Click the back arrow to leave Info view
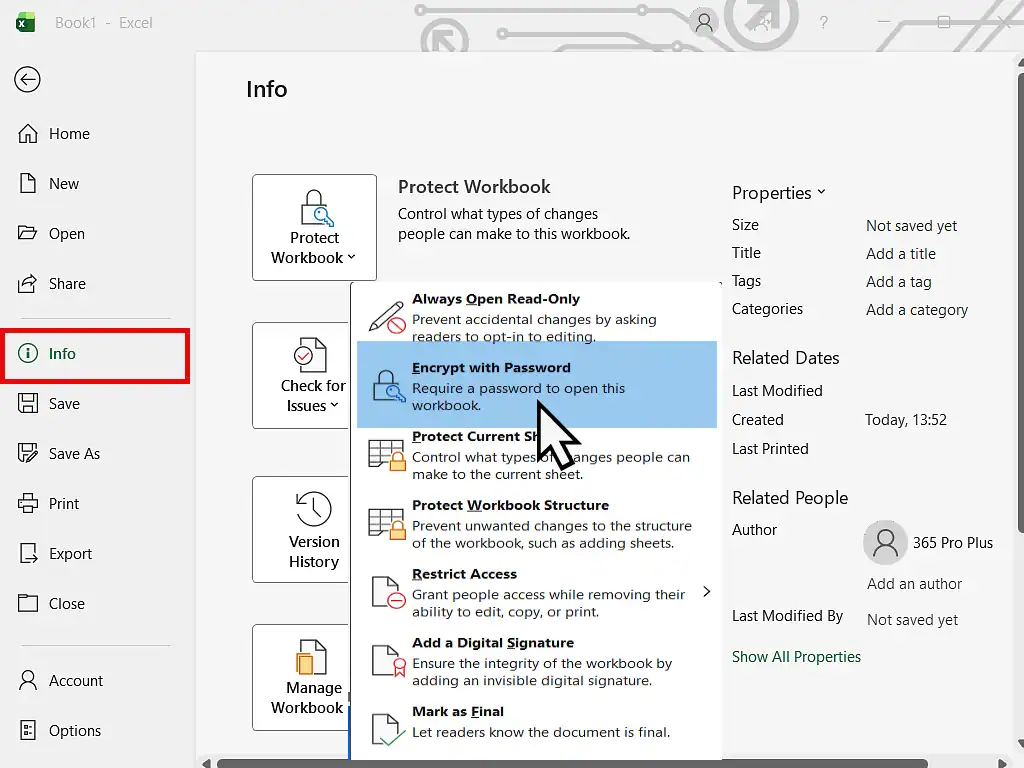Screen dimensions: 1024x768 [x=26, y=80]
